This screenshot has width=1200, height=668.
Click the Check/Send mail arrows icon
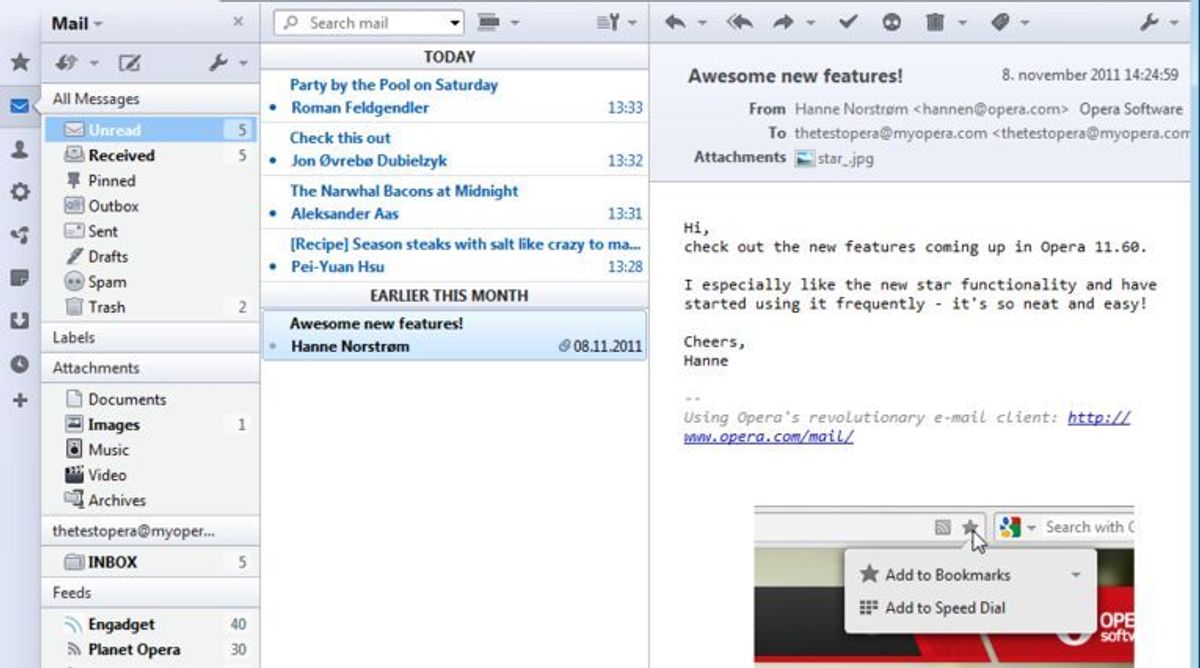68,63
